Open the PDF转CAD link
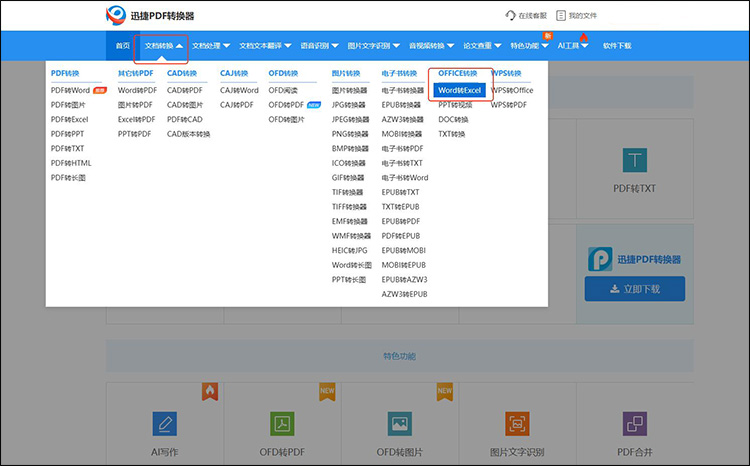The width and height of the screenshot is (750, 466). (x=185, y=119)
